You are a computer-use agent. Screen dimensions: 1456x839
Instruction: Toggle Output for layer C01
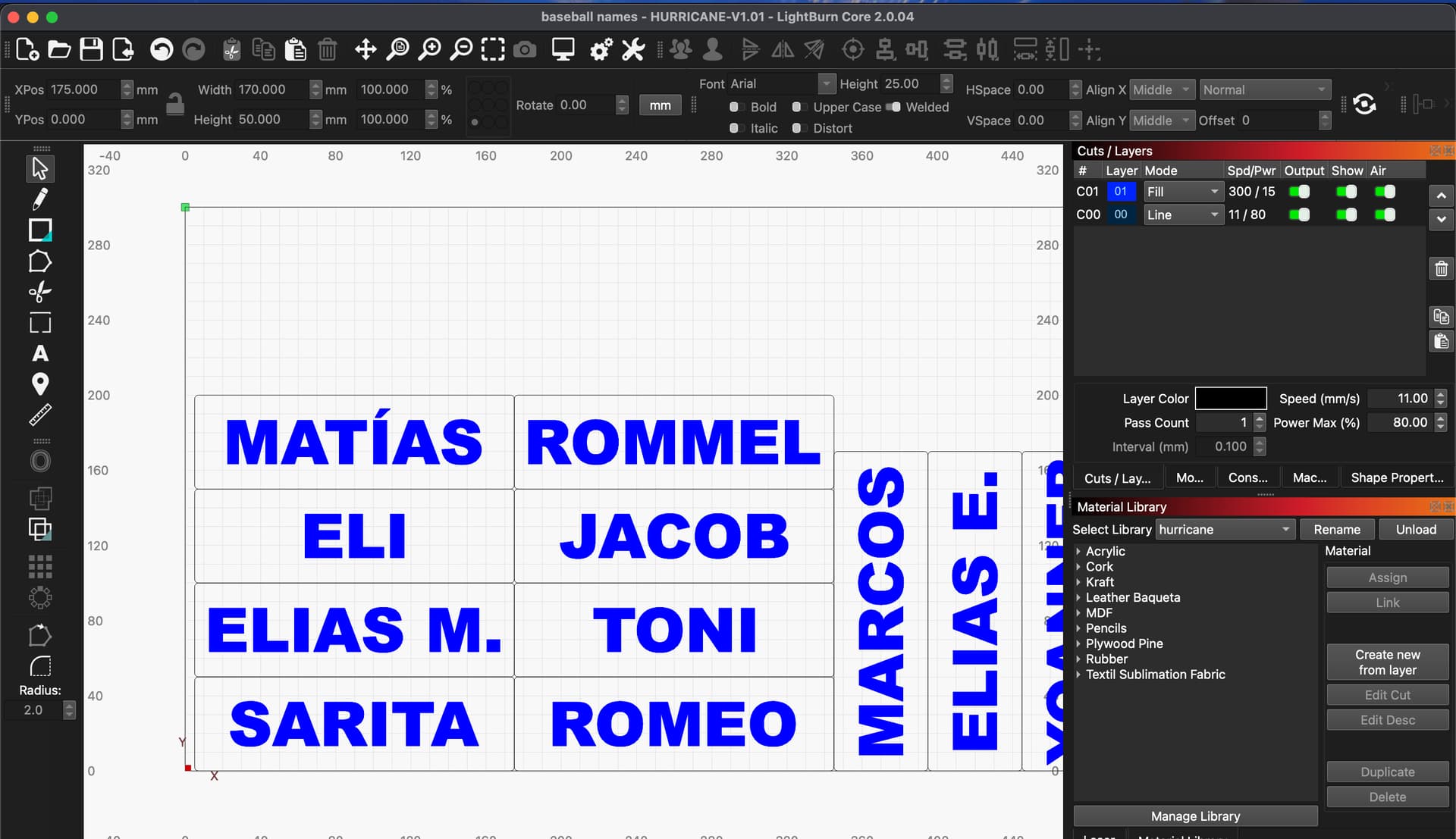click(x=1300, y=192)
